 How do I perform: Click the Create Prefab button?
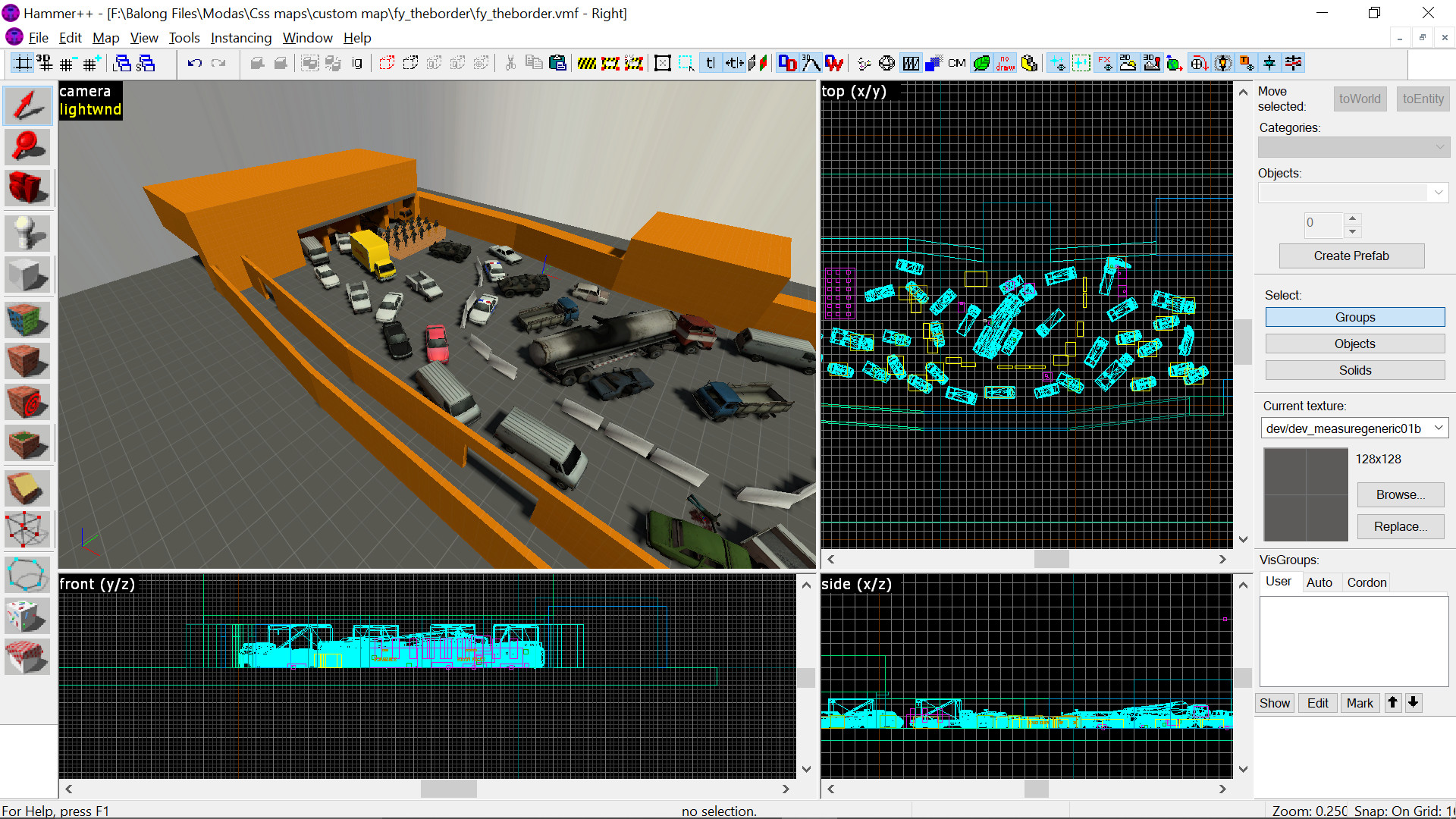pos(1351,256)
